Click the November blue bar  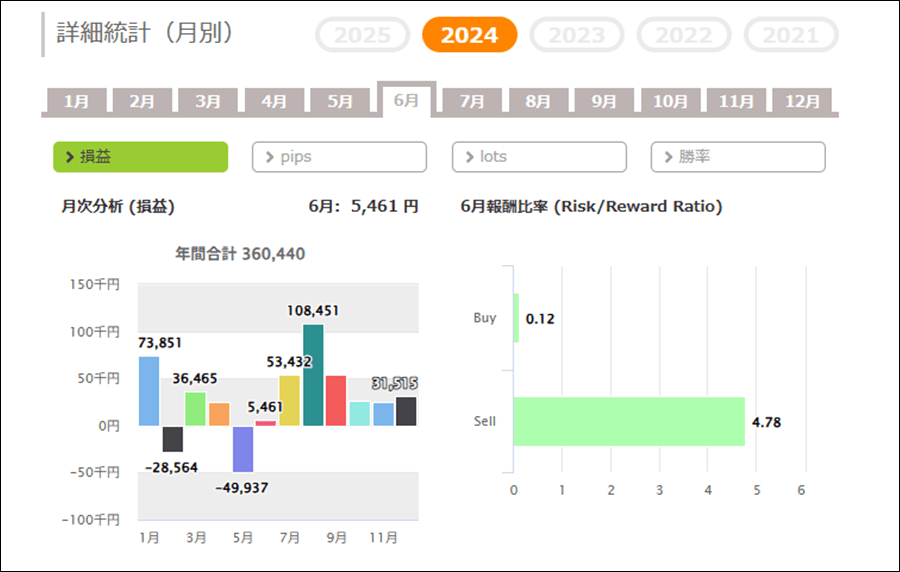click(x=383, y=414)
